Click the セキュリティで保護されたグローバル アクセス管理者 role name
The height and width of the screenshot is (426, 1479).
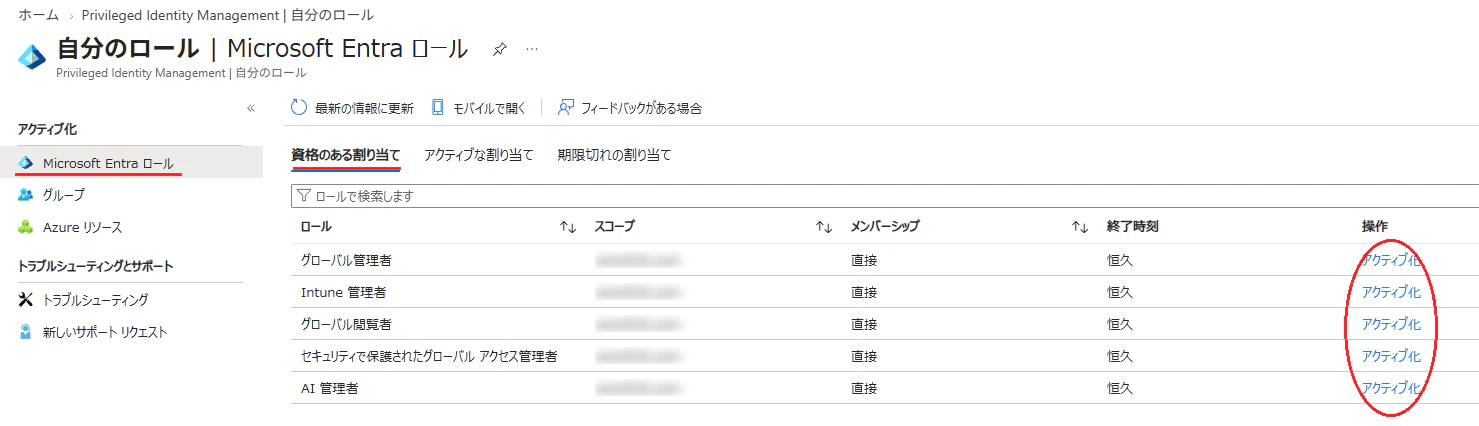point(429,356)
